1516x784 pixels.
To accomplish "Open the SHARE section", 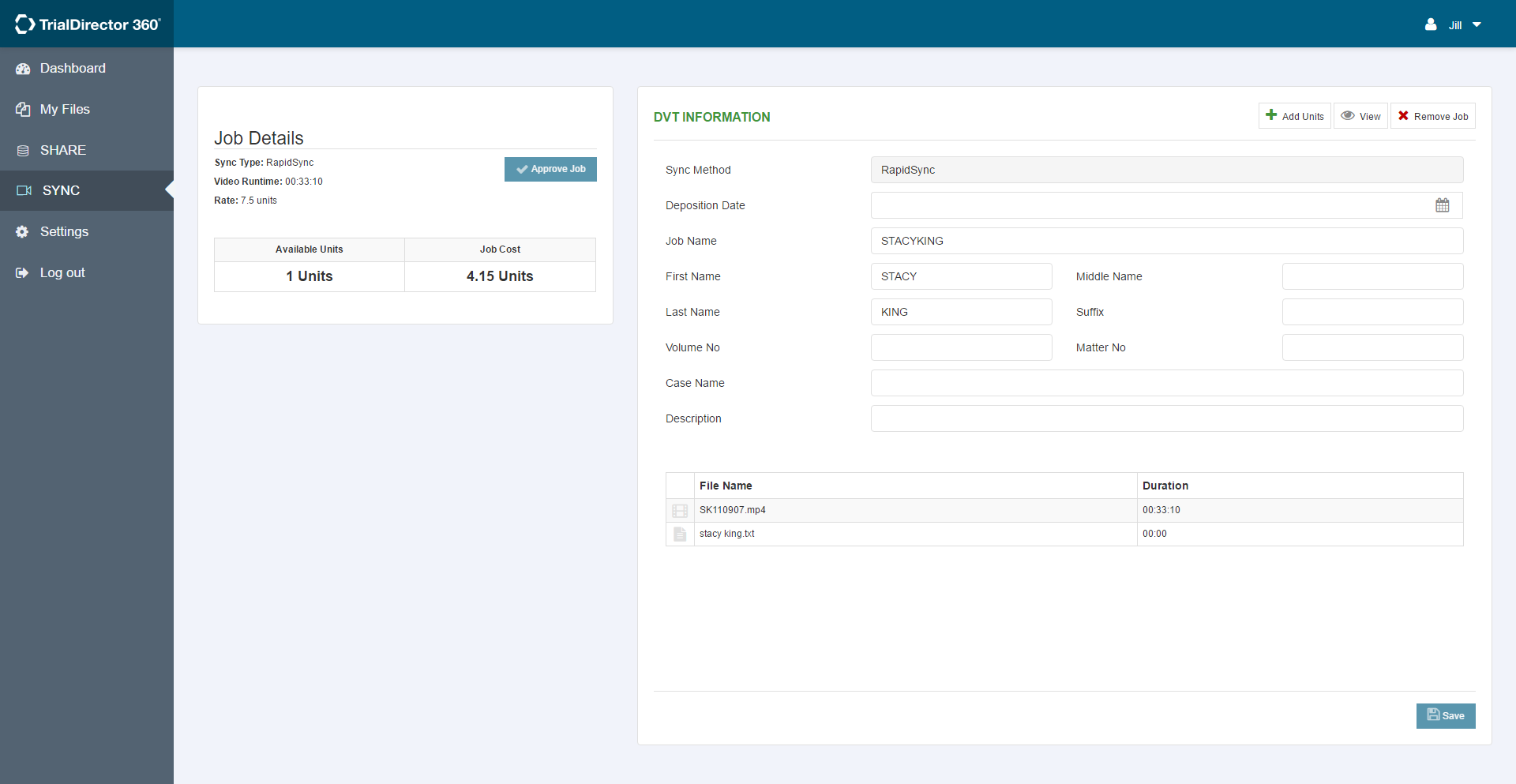I will pos(87,150).
